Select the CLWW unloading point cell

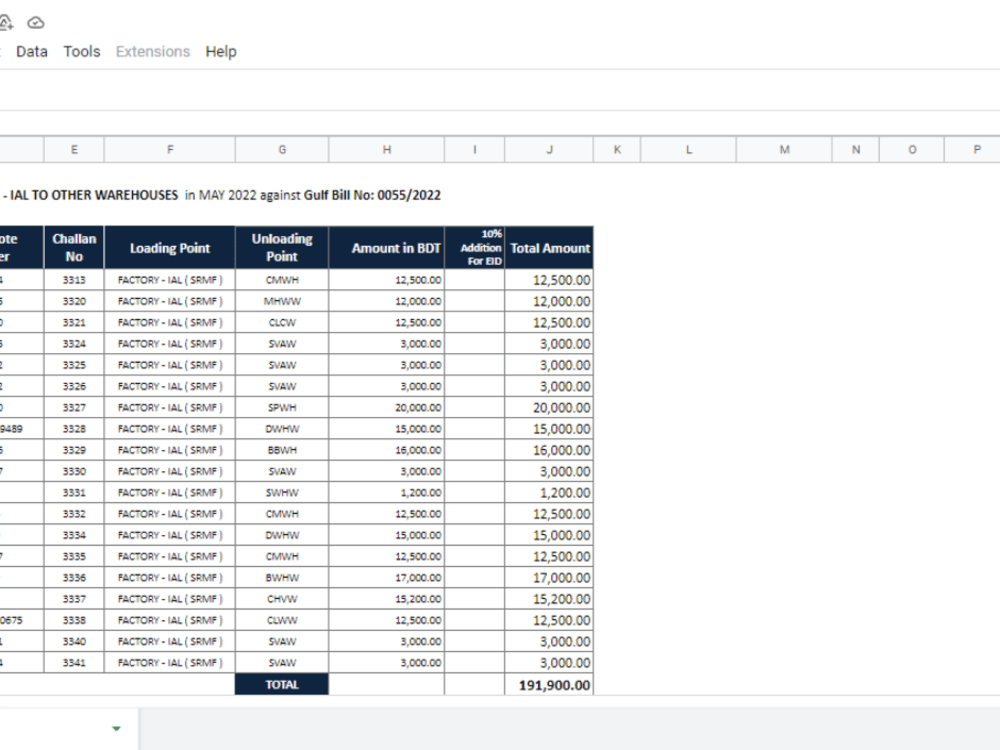(x=282, y=620)
